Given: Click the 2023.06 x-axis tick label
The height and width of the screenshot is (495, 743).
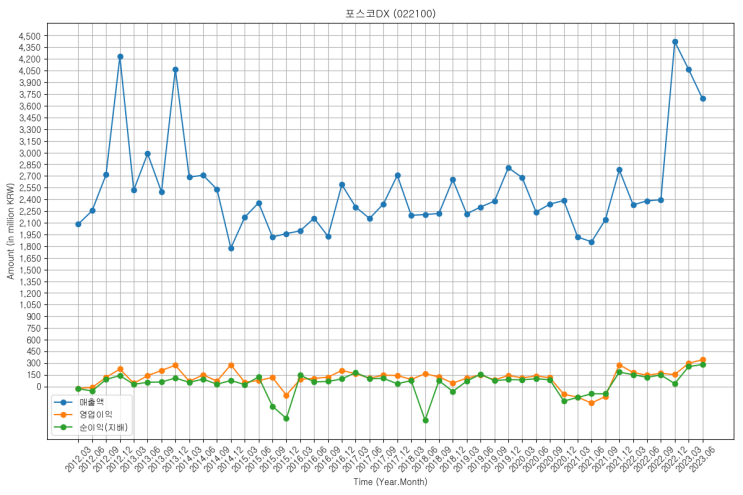Looking at the screenshot, I should [x=702, y=459].
